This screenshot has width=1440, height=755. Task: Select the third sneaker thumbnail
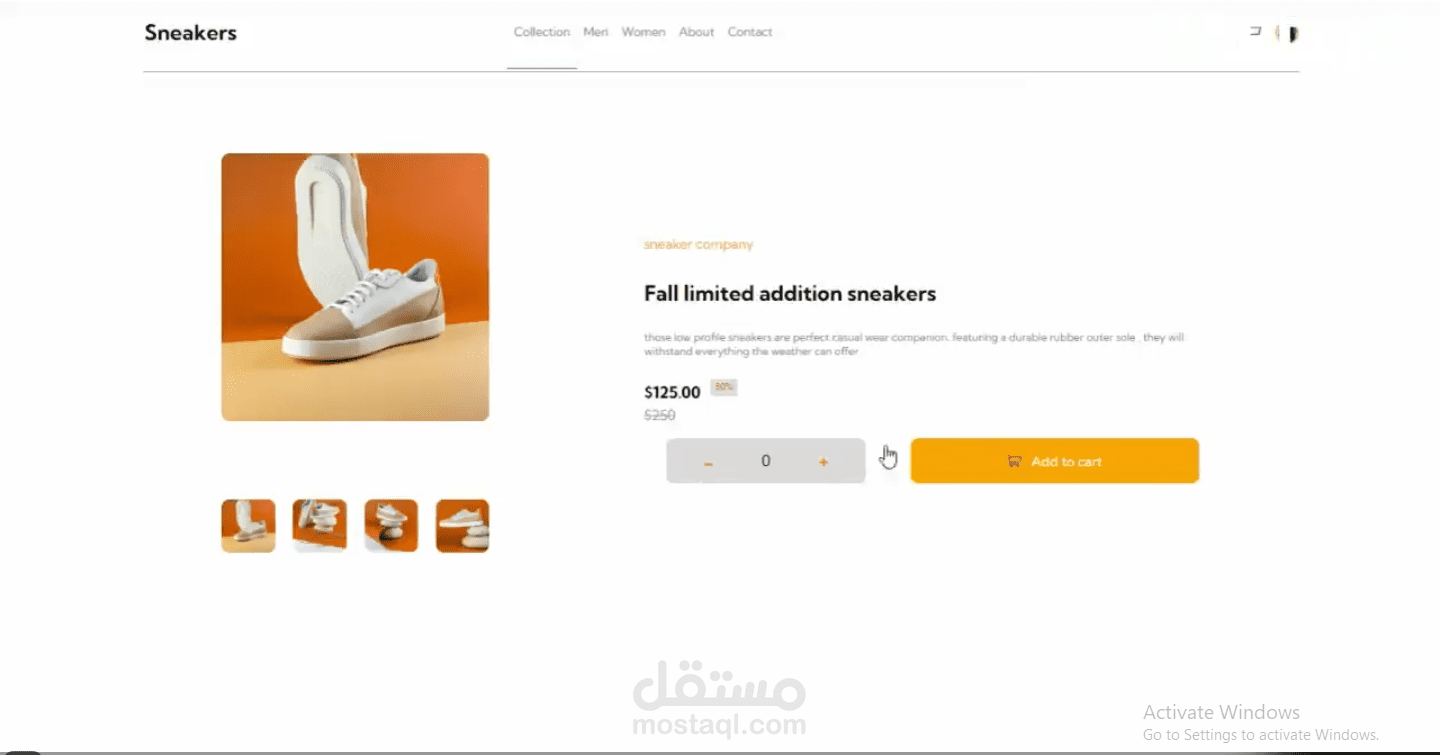coord(391,526)
